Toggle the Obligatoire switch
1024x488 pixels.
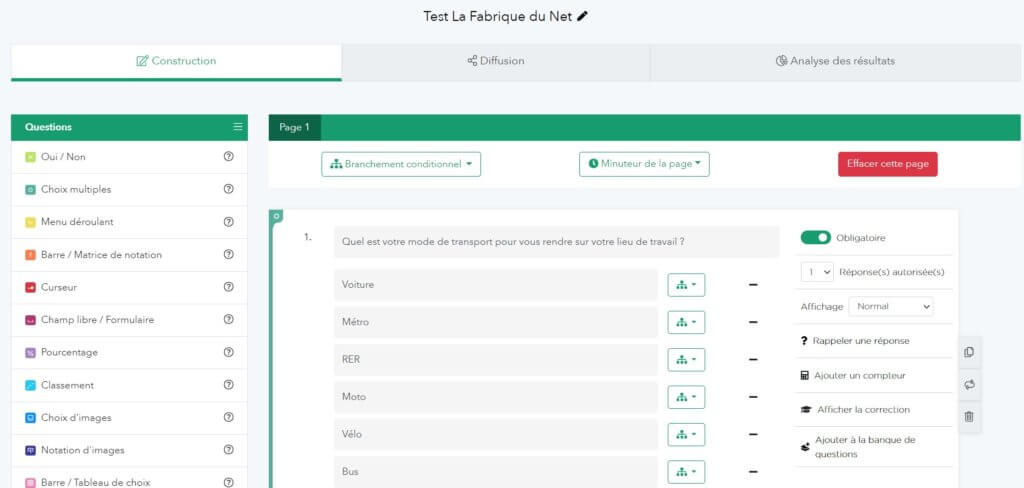815,238
